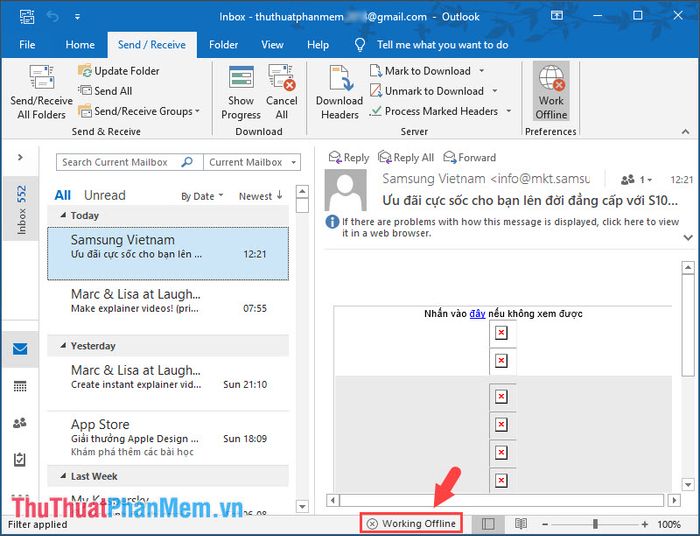Open the Folder ribbon tab

click(223, 45)
